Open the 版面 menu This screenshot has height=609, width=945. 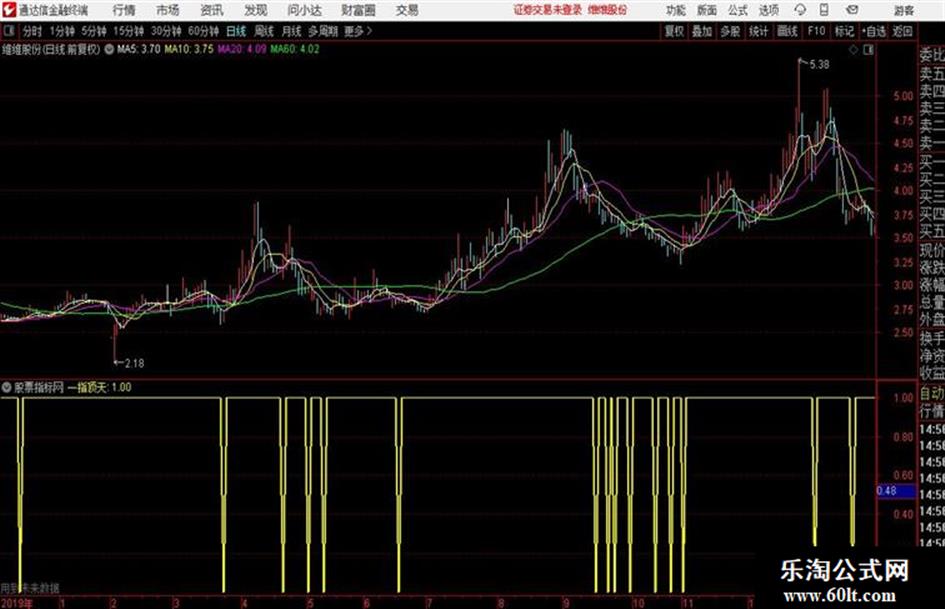[x=707, y=10]
